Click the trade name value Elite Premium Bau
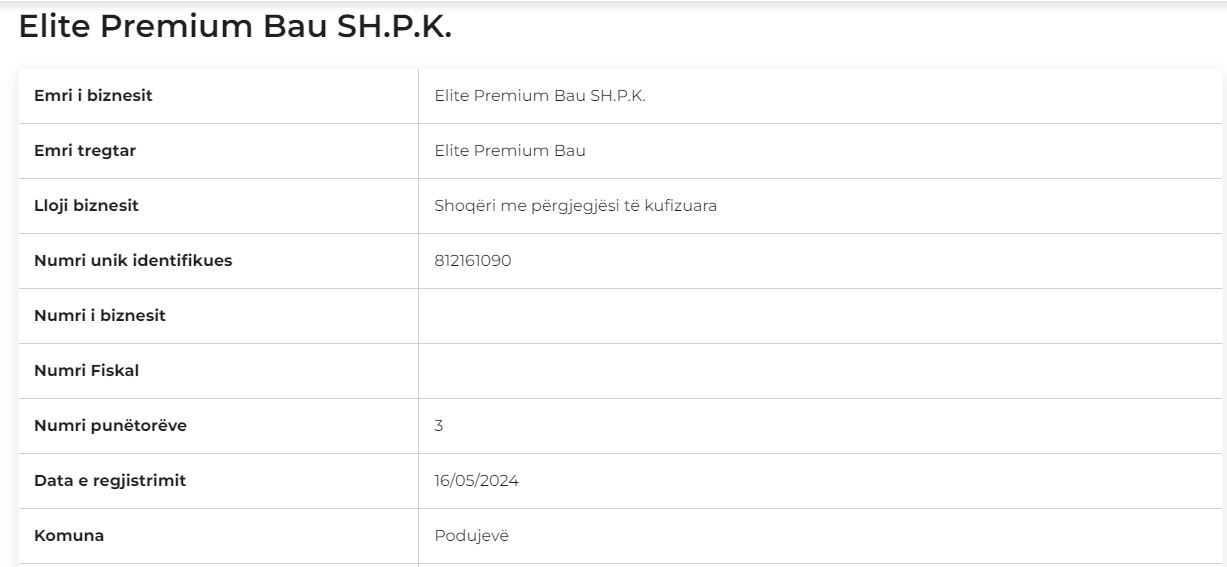This screenshot has width=1227, height=567. [x=510, y=151]
